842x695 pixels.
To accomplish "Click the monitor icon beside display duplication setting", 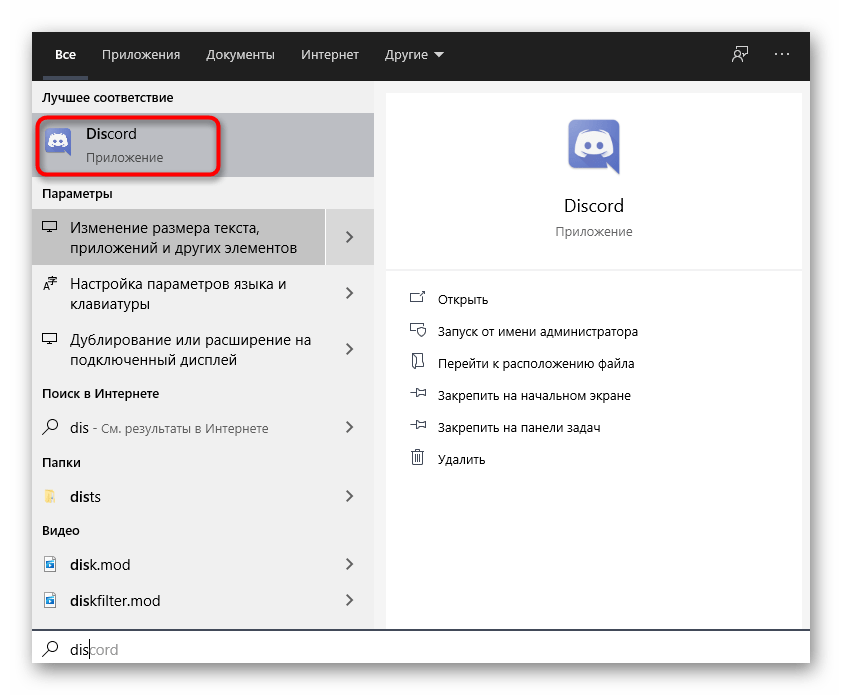I will [x=50, y=339].
